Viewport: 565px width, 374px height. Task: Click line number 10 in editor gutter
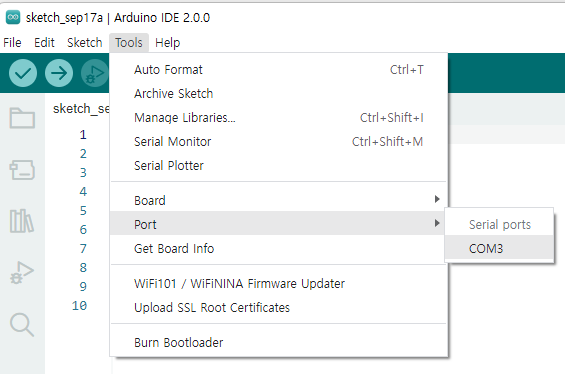[x=79, y=306]
